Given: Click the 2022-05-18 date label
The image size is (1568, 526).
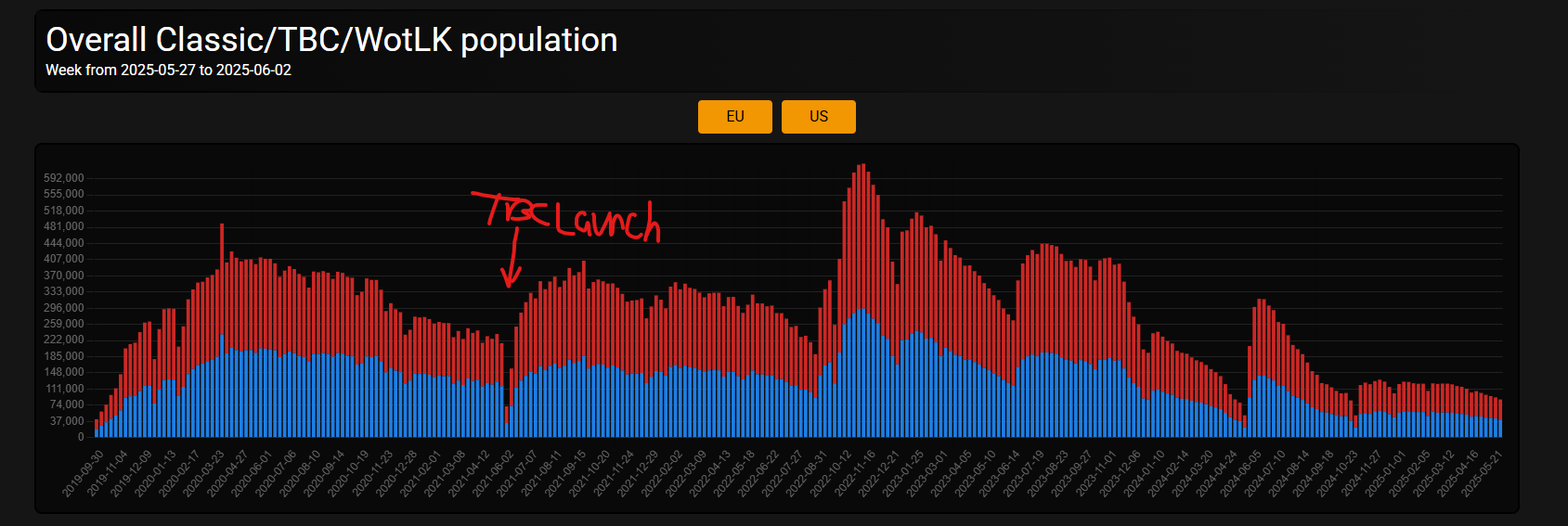Looking at the screenshot, I should 734,474.
